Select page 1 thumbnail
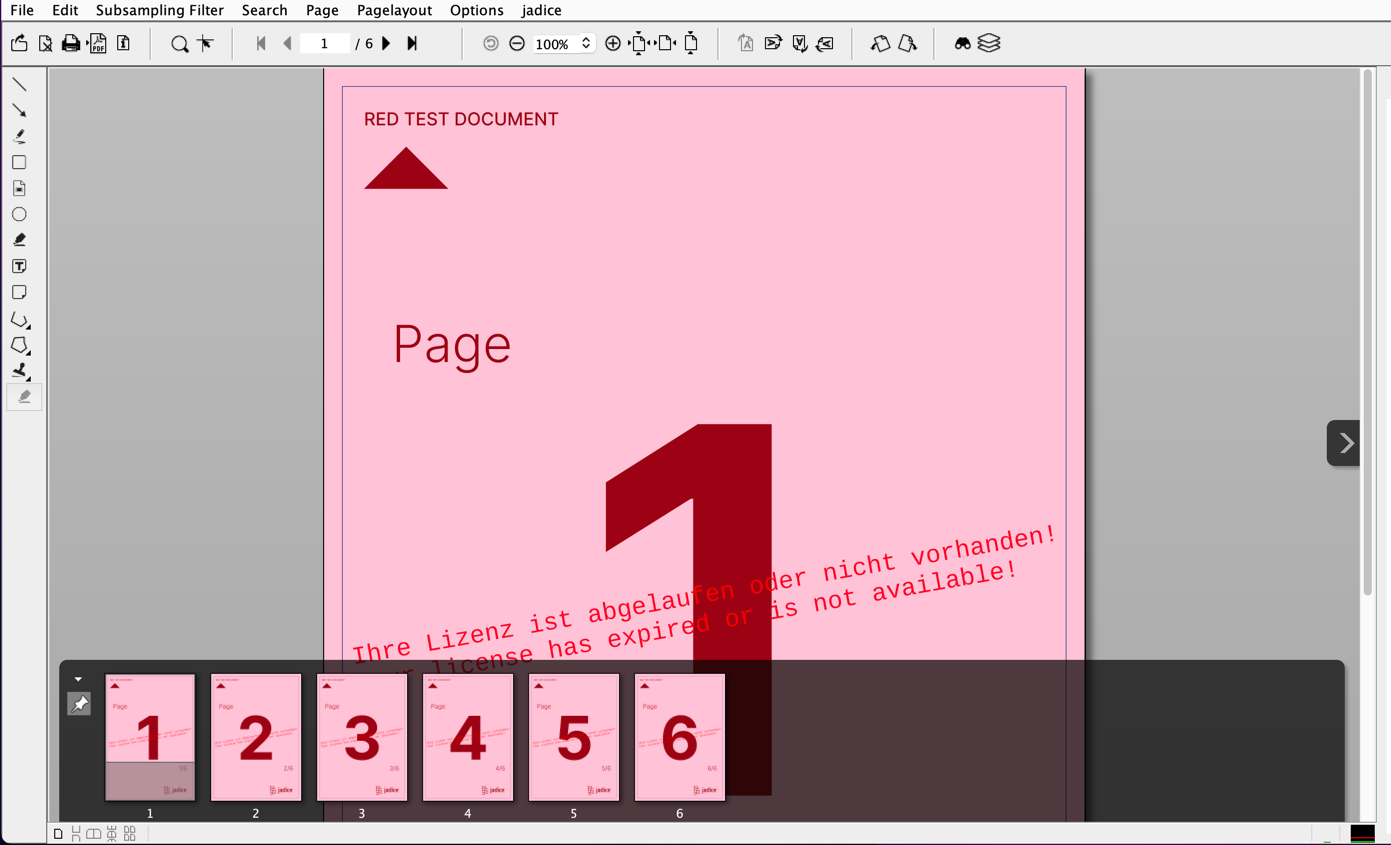The image size is (1391, 845). (150, 737)
